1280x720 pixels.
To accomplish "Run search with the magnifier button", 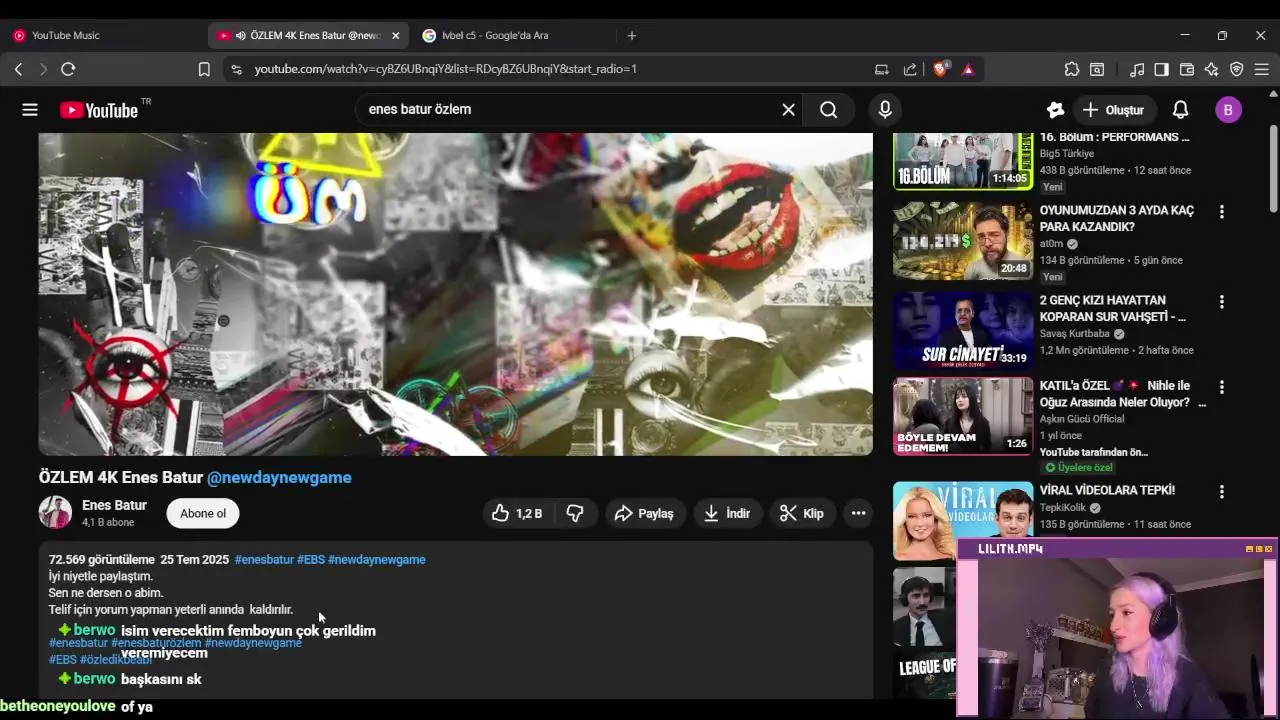I will pos(829,110).
